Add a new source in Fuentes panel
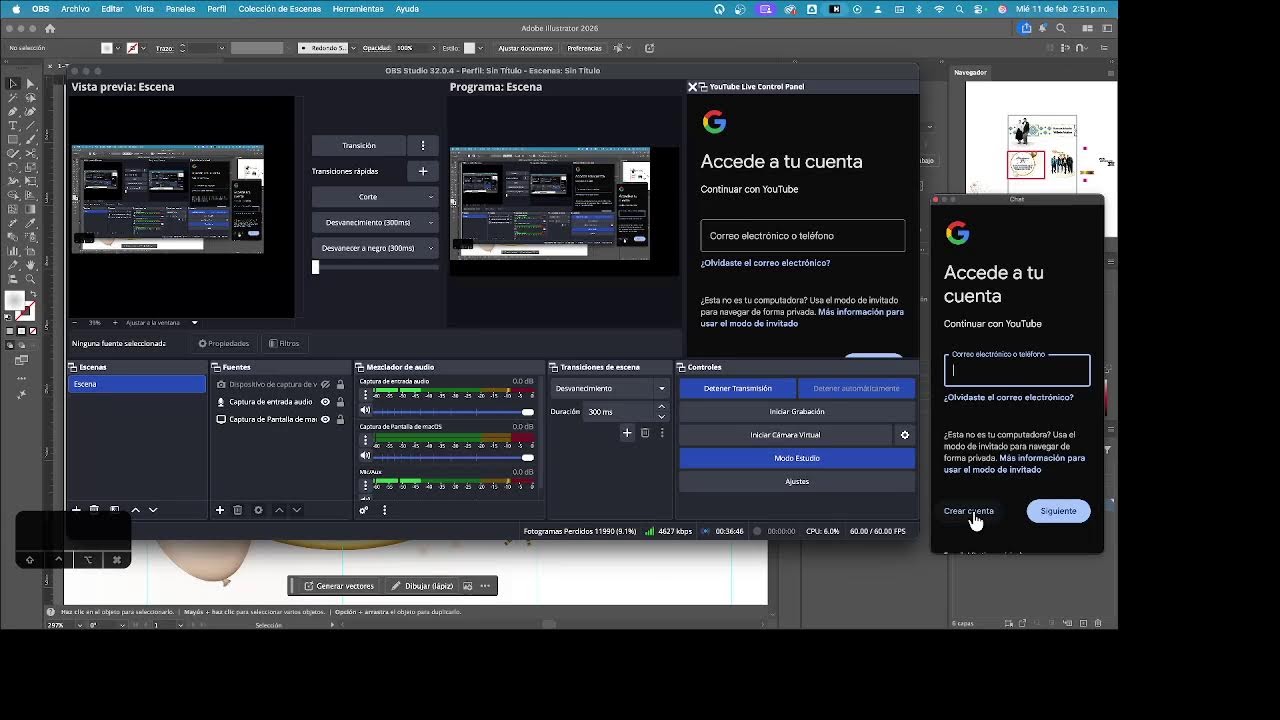This screenshot has width=1280, height=720. (x=220, y=510)
